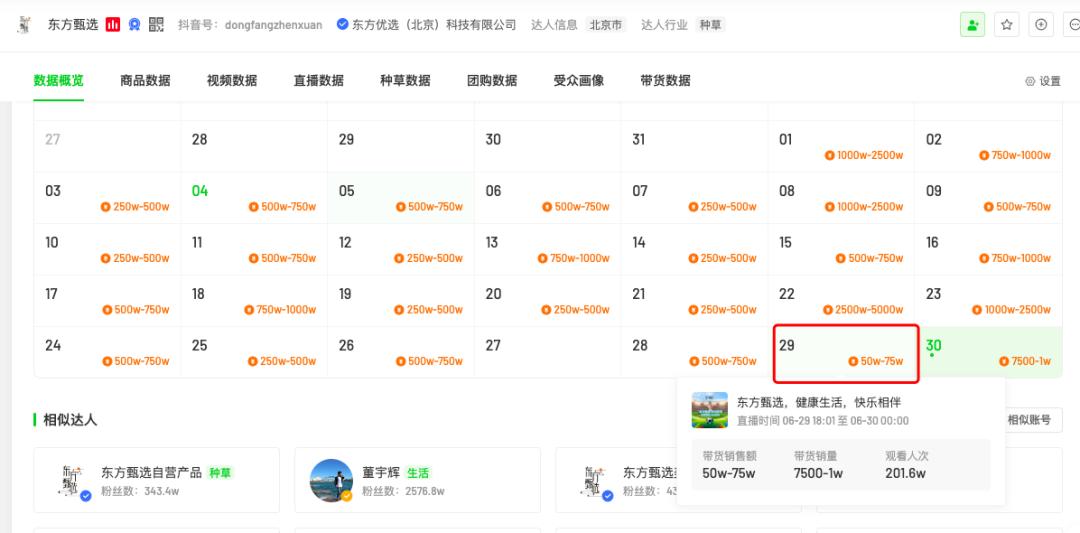
Task: Open 设置 with the gear icon
Action: (1043, 81)
